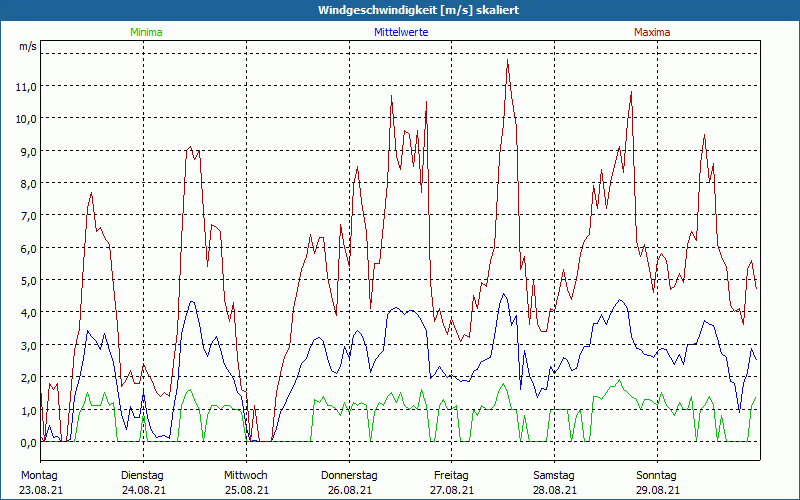Screen dimensions: 800x500
Task: Click the Dienstag day label
Action: [x=142, y=476]
